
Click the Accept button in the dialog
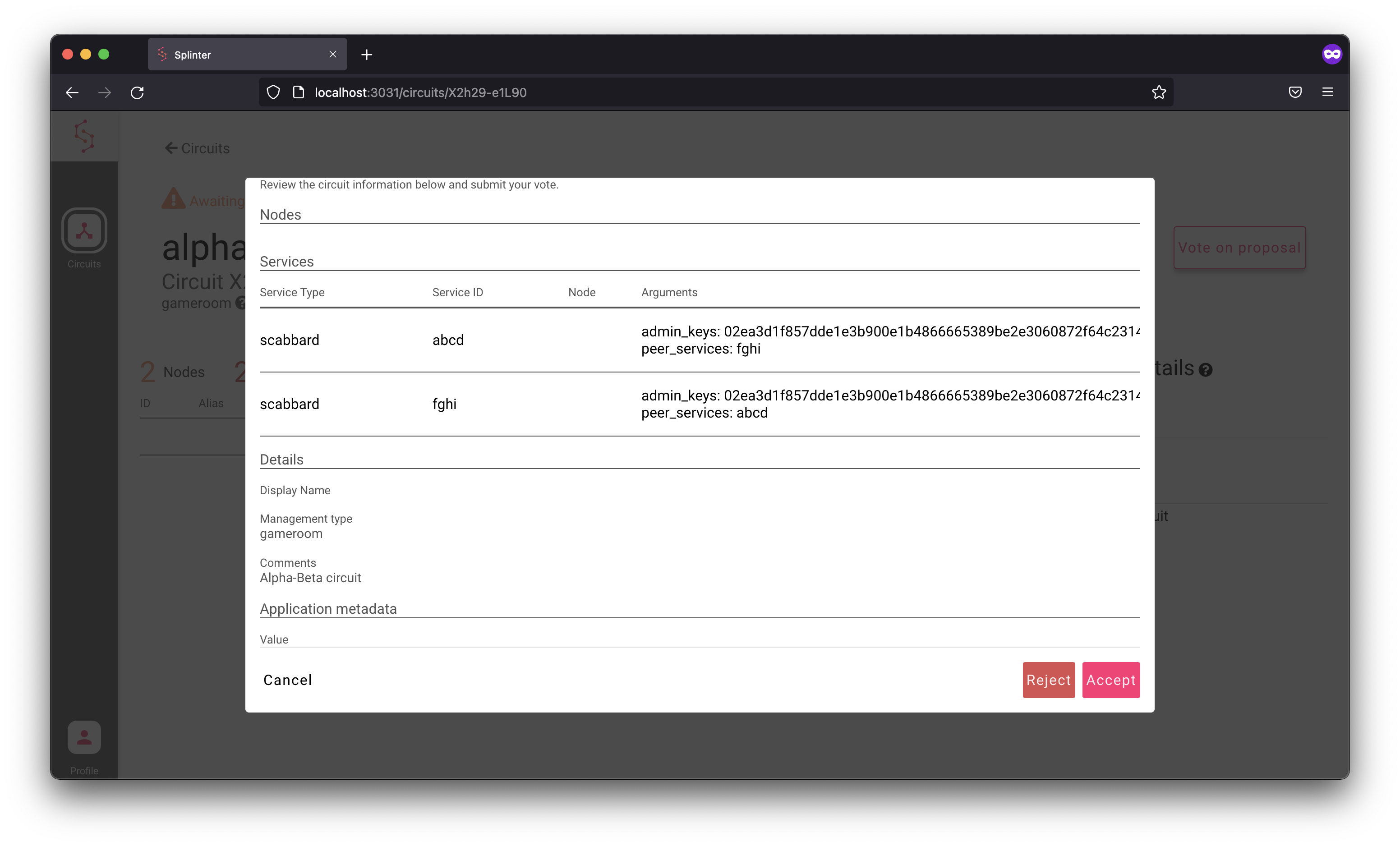pyautogui.click(x=1110, y=680)
